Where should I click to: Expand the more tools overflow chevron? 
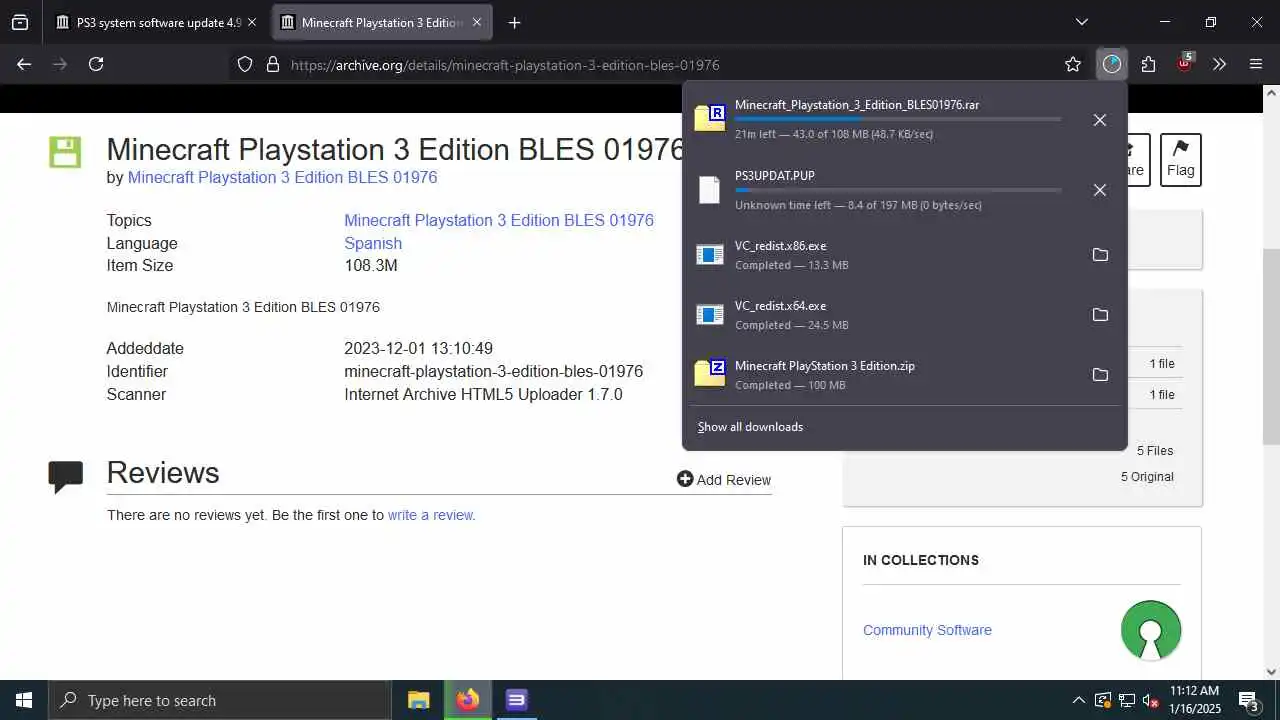click(x=1219, y=64)
